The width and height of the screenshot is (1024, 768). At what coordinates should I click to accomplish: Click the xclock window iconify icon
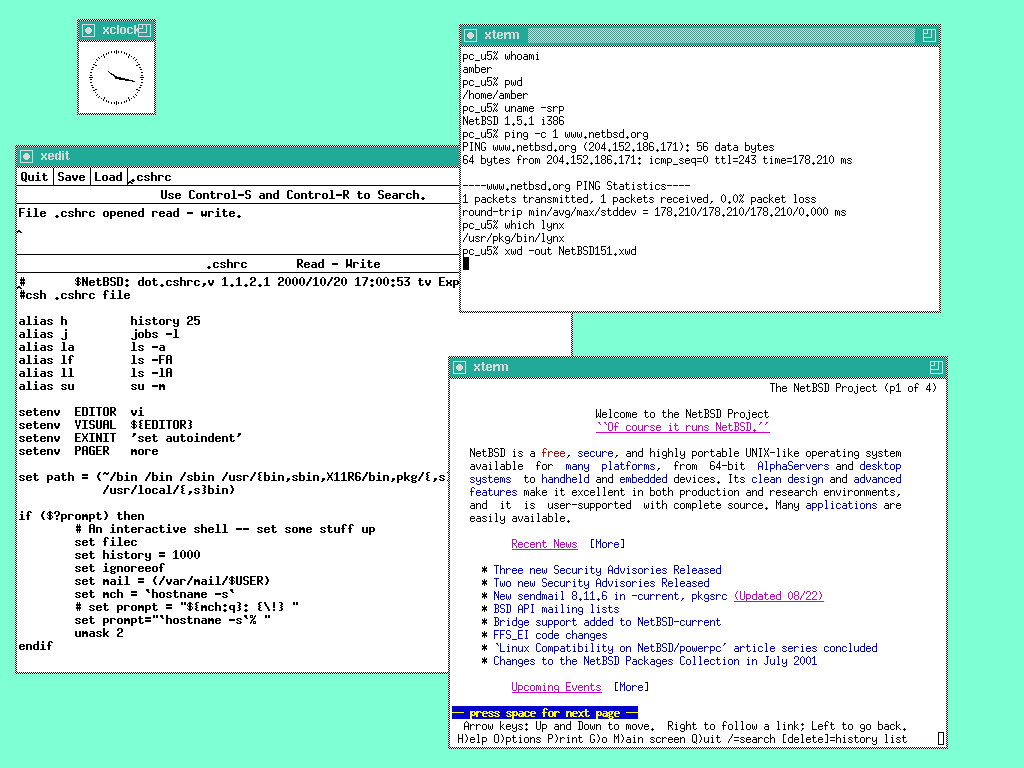88,30
